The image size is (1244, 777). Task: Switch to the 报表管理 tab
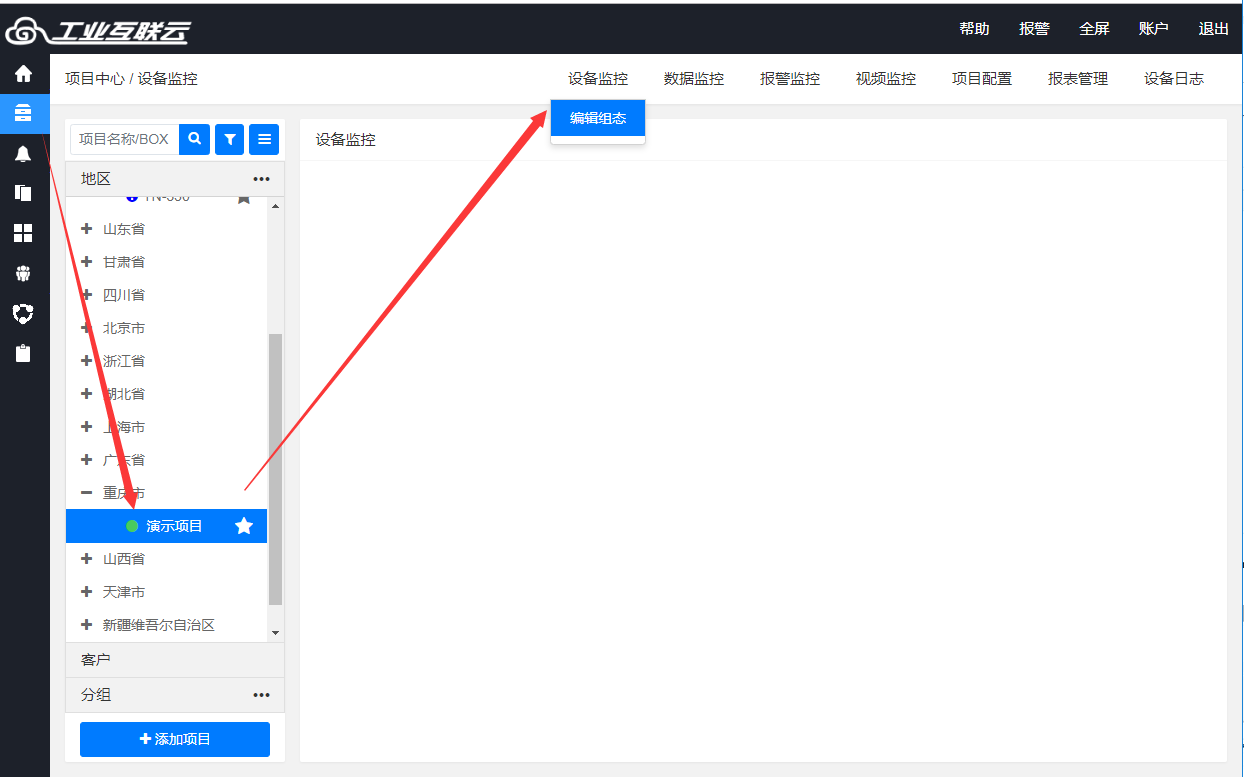click(x=1078, y=79)
